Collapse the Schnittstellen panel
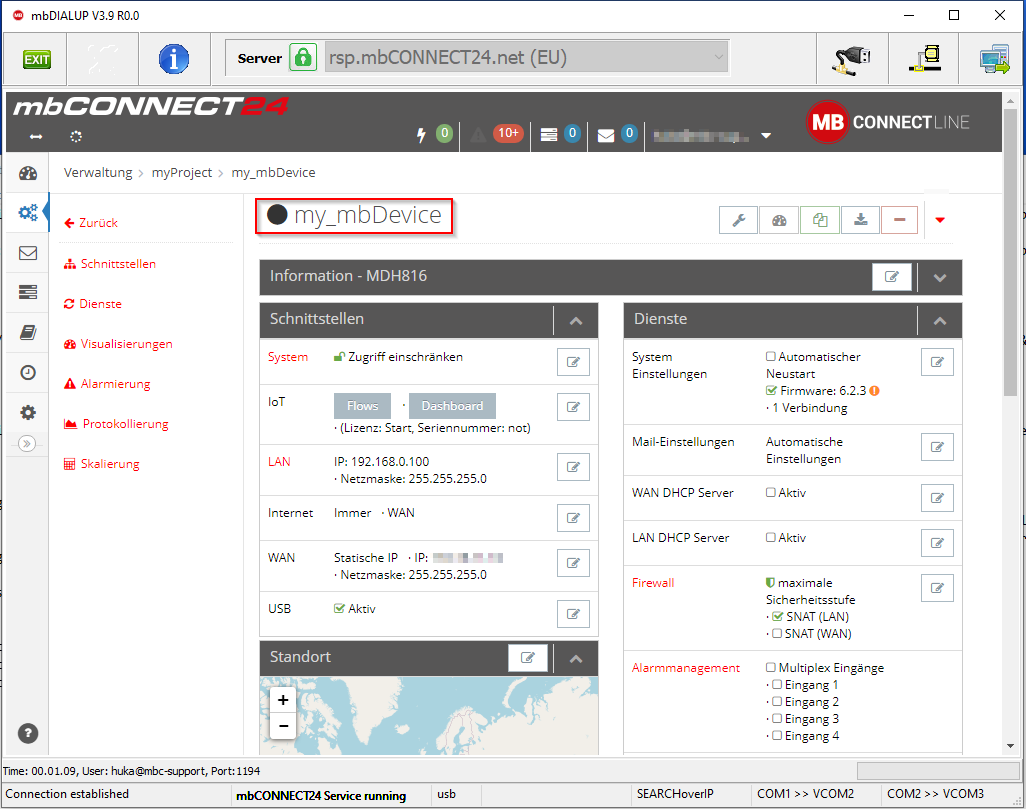The image size is (1026, 809). (x=576, y=321)
